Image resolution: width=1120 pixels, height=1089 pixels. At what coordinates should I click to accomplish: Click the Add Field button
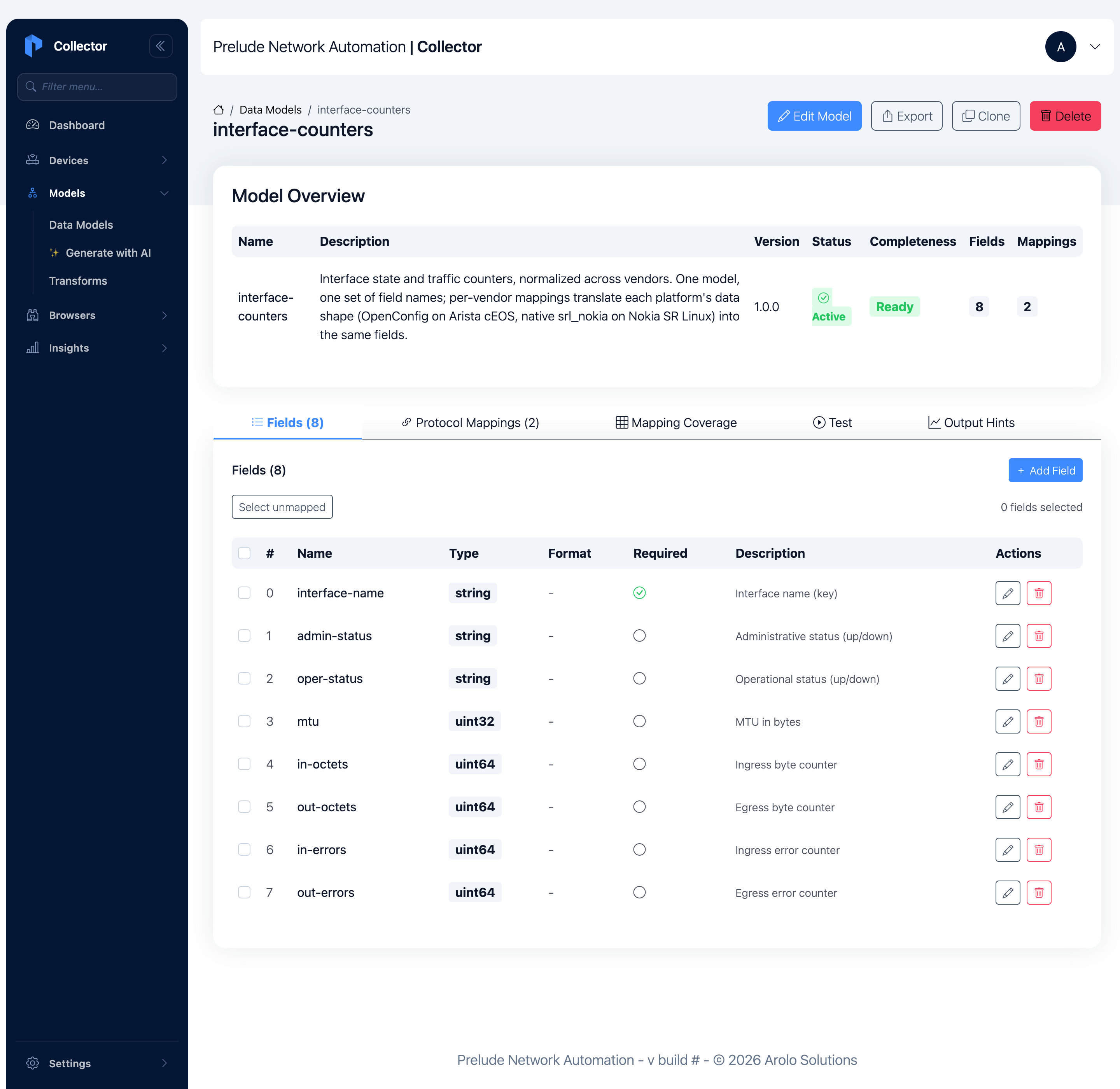tap(1045, 470)
